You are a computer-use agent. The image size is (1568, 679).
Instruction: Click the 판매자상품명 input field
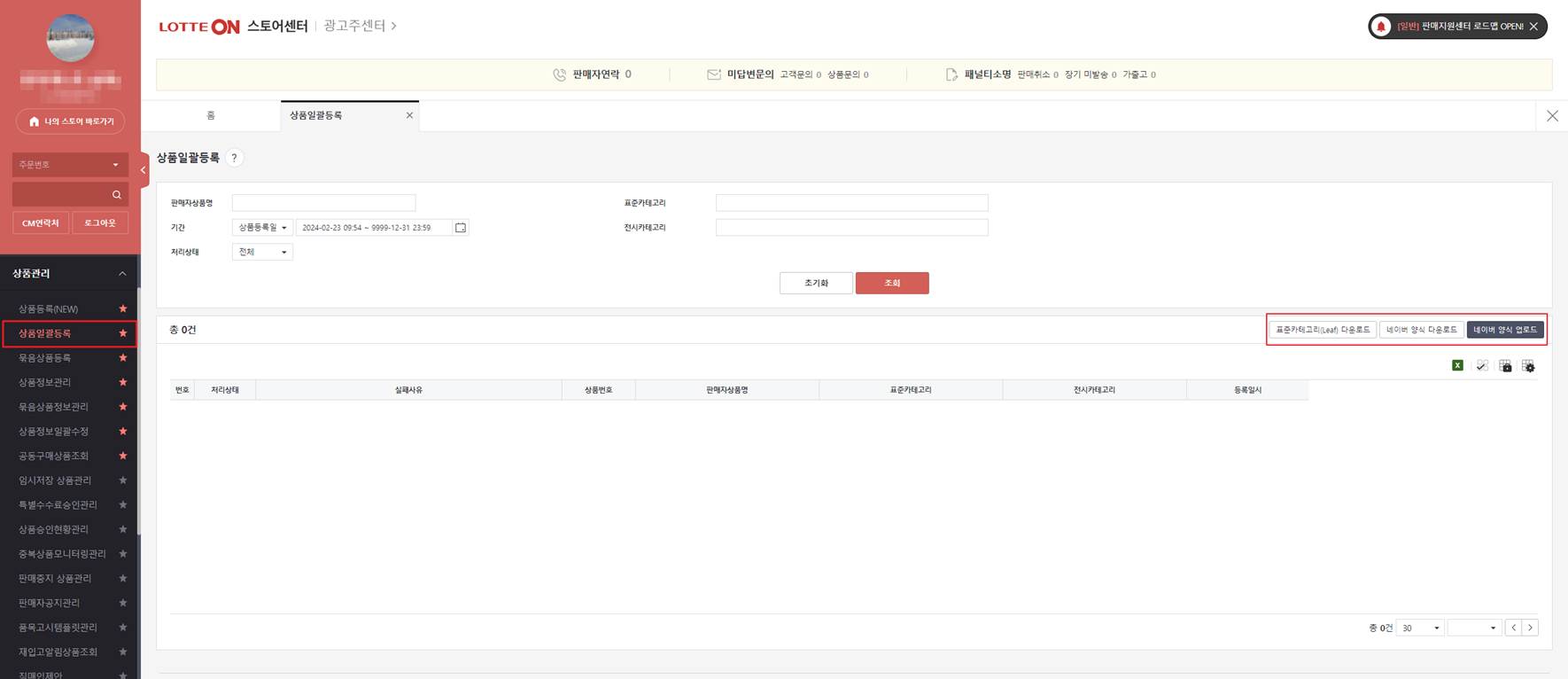coord(323,203)
